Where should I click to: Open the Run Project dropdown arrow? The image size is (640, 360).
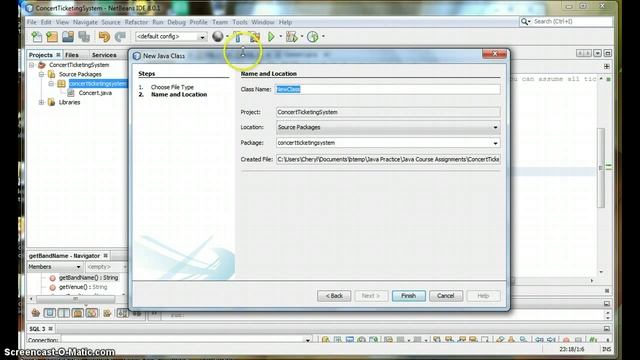click(x=281, y=36)
